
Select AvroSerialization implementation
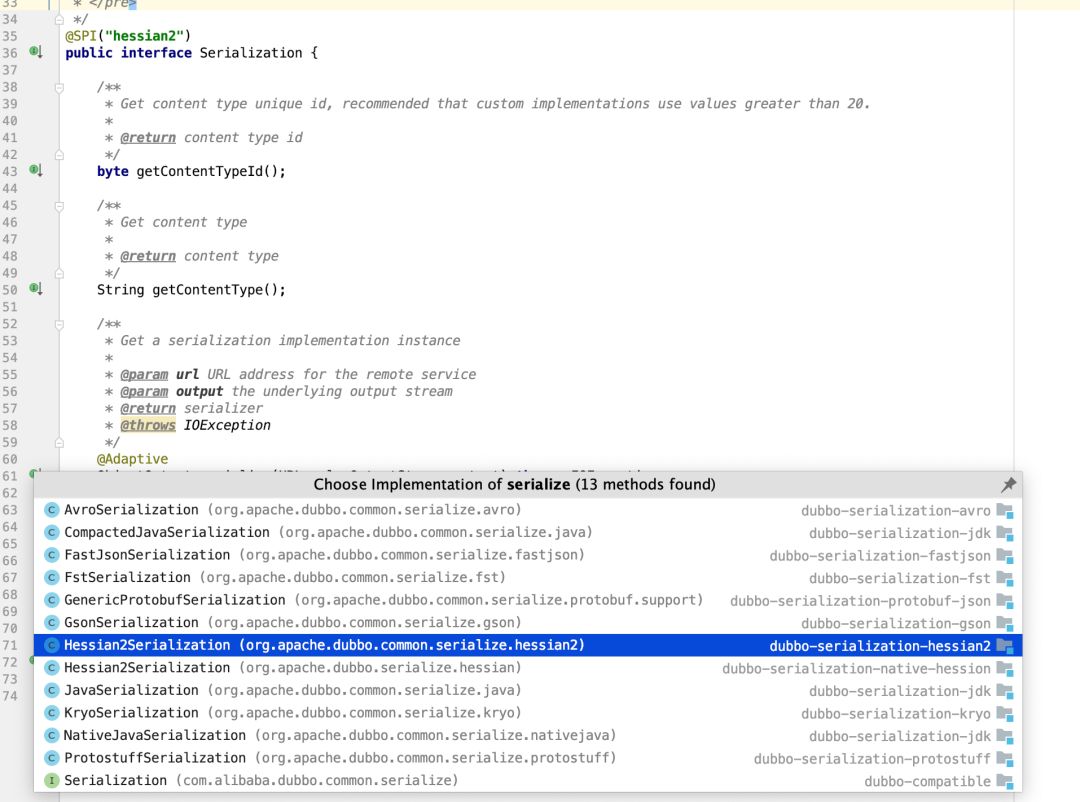528,510
